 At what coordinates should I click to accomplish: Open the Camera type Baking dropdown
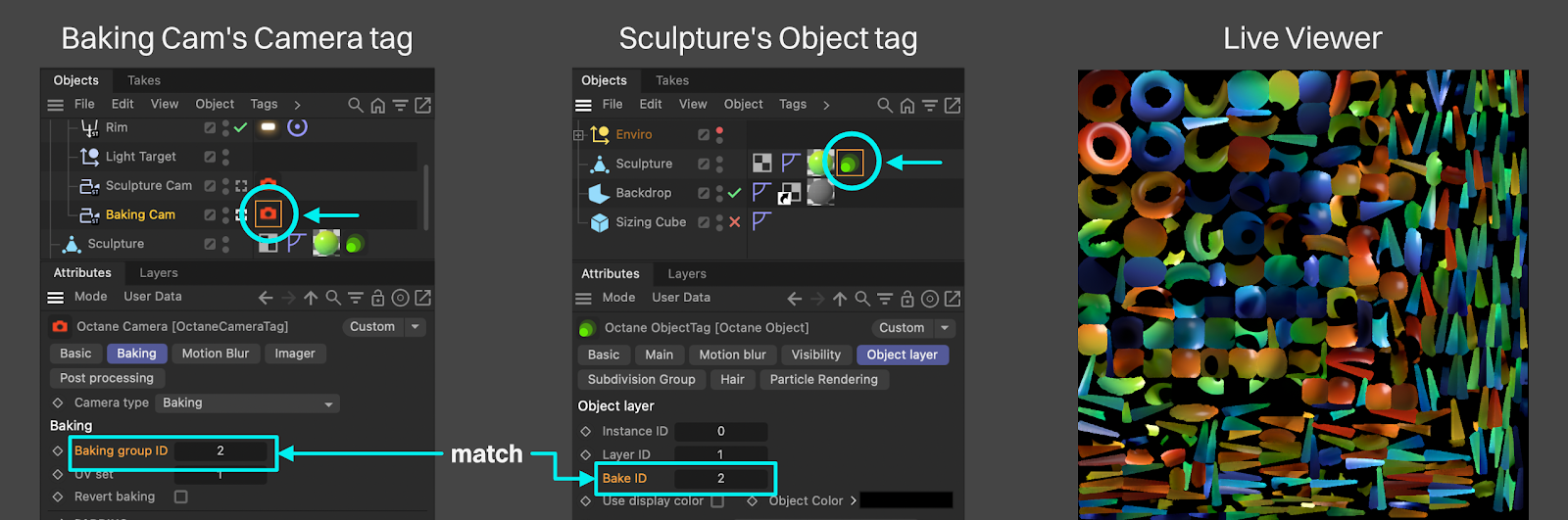point(248,402)
